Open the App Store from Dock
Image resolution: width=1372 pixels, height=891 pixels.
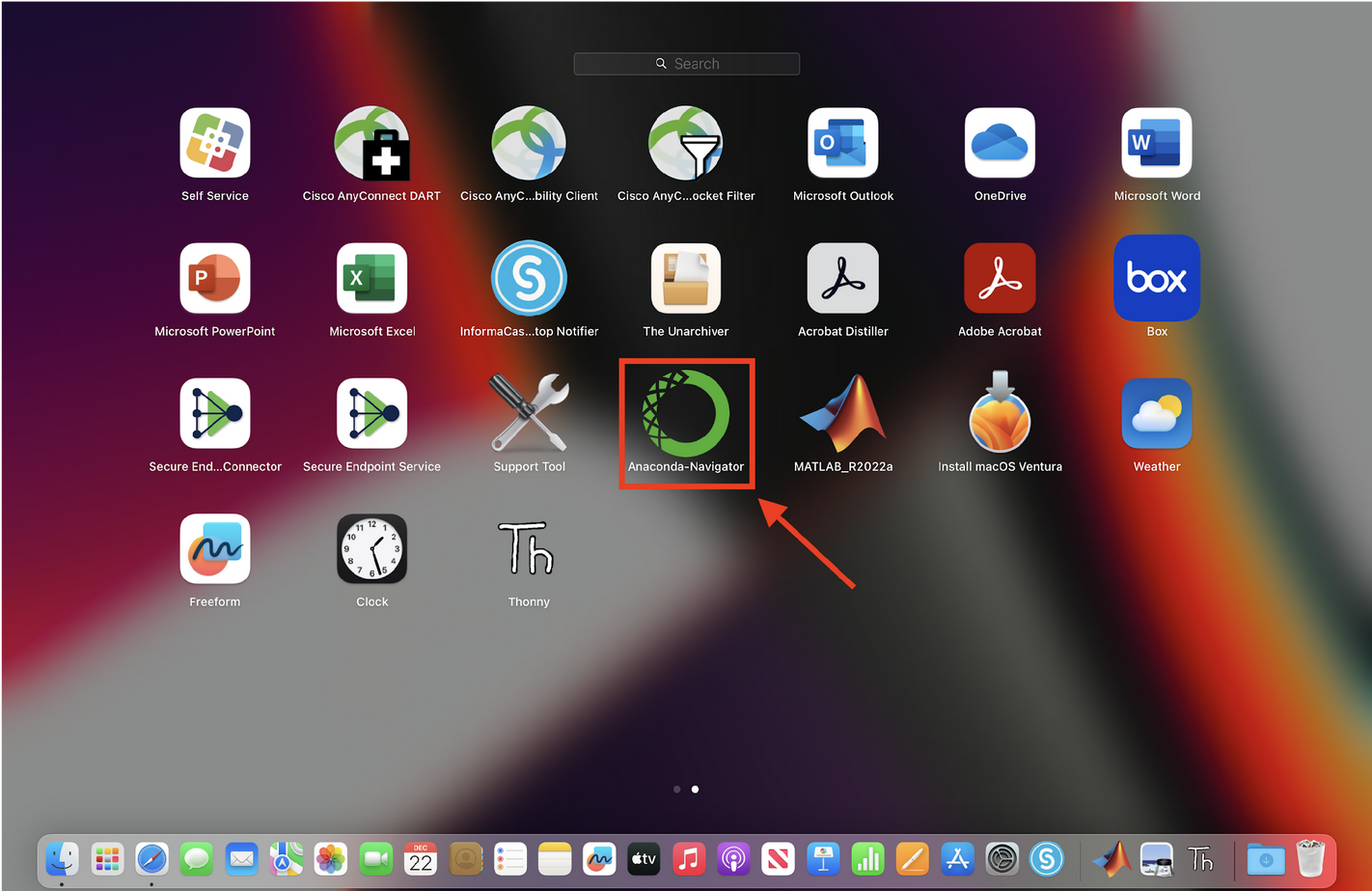coord(957,858)
